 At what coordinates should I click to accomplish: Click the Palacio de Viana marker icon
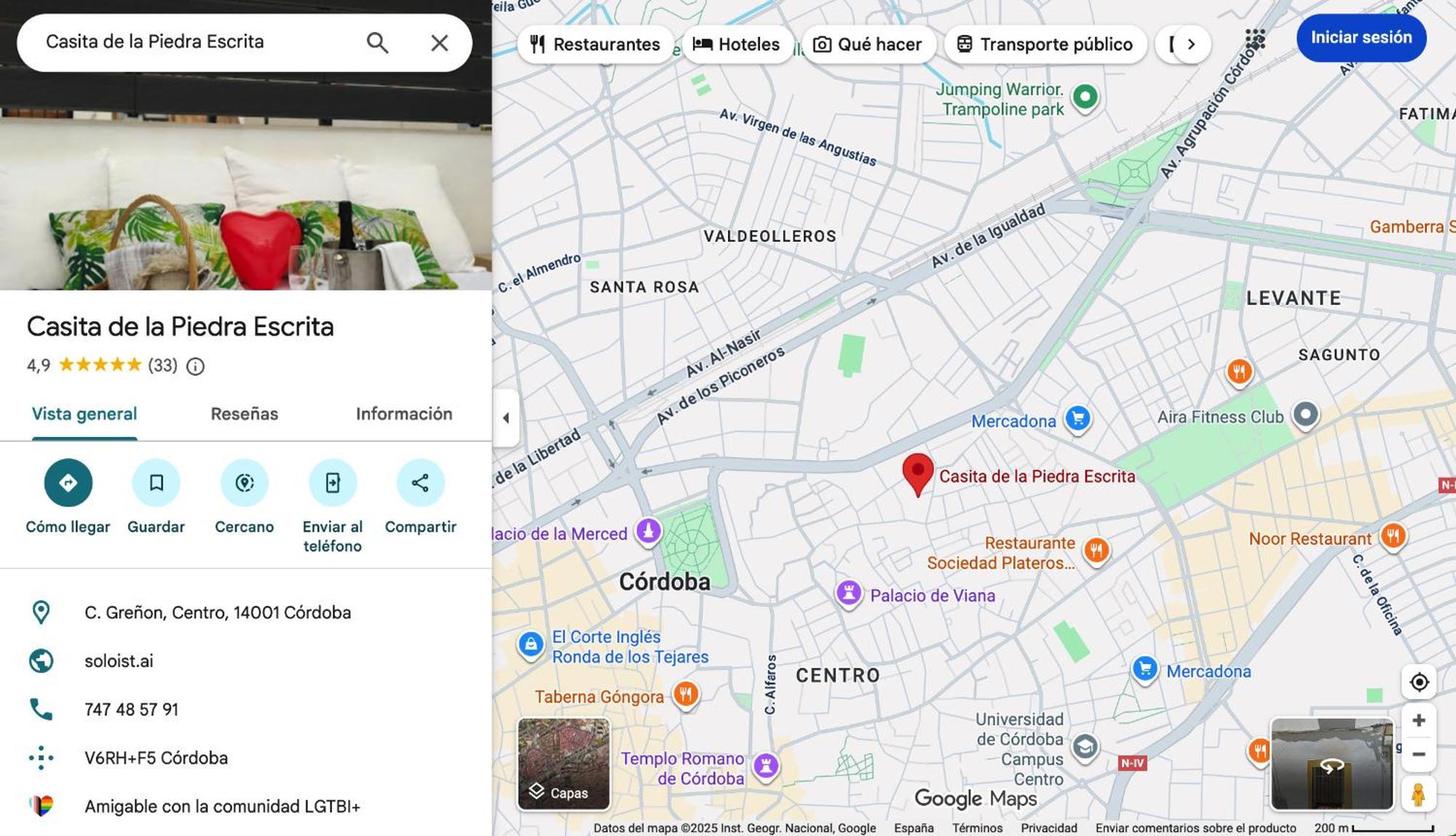(849, 594)
